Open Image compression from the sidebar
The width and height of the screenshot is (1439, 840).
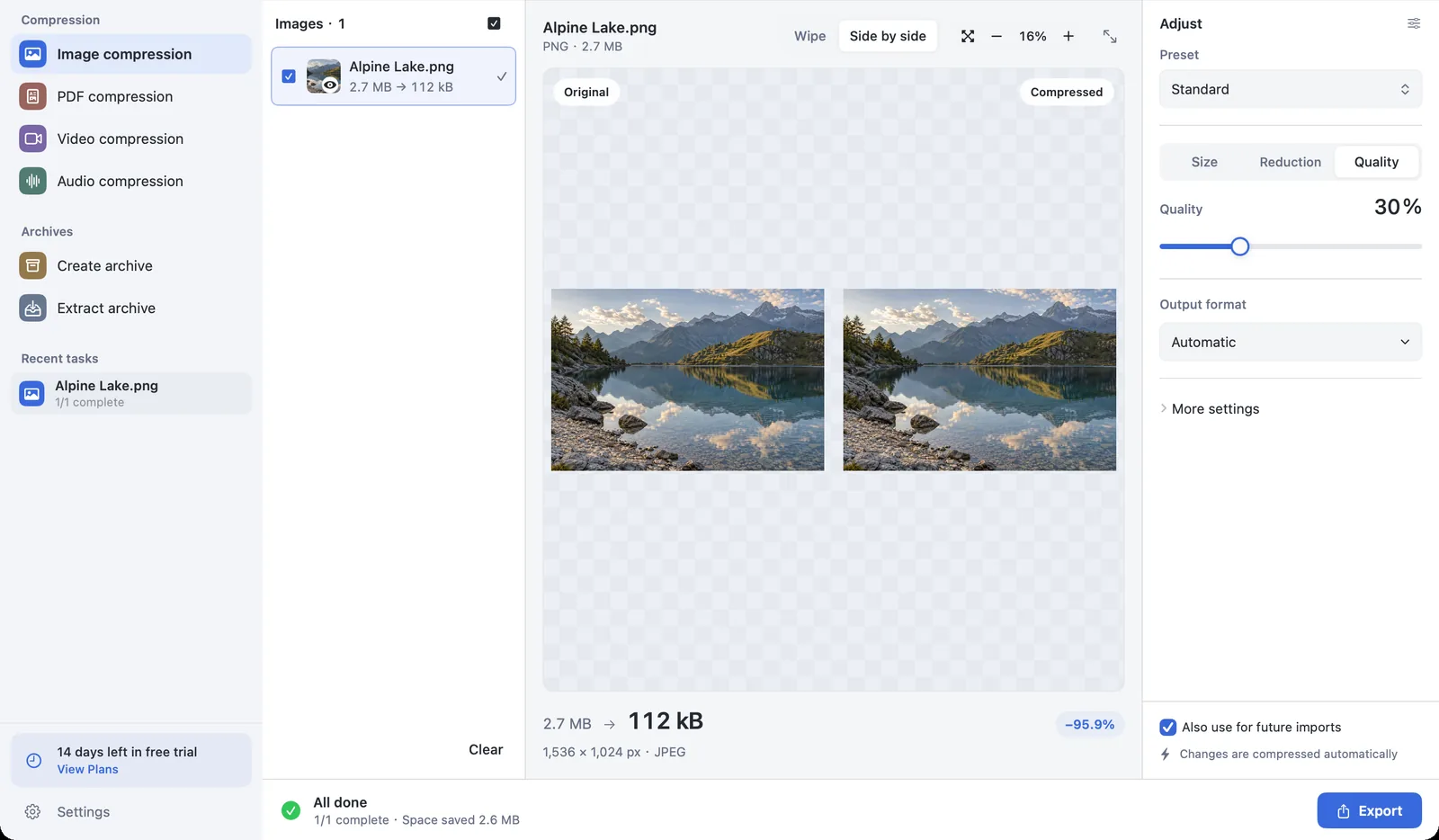[x=131, y=54]
